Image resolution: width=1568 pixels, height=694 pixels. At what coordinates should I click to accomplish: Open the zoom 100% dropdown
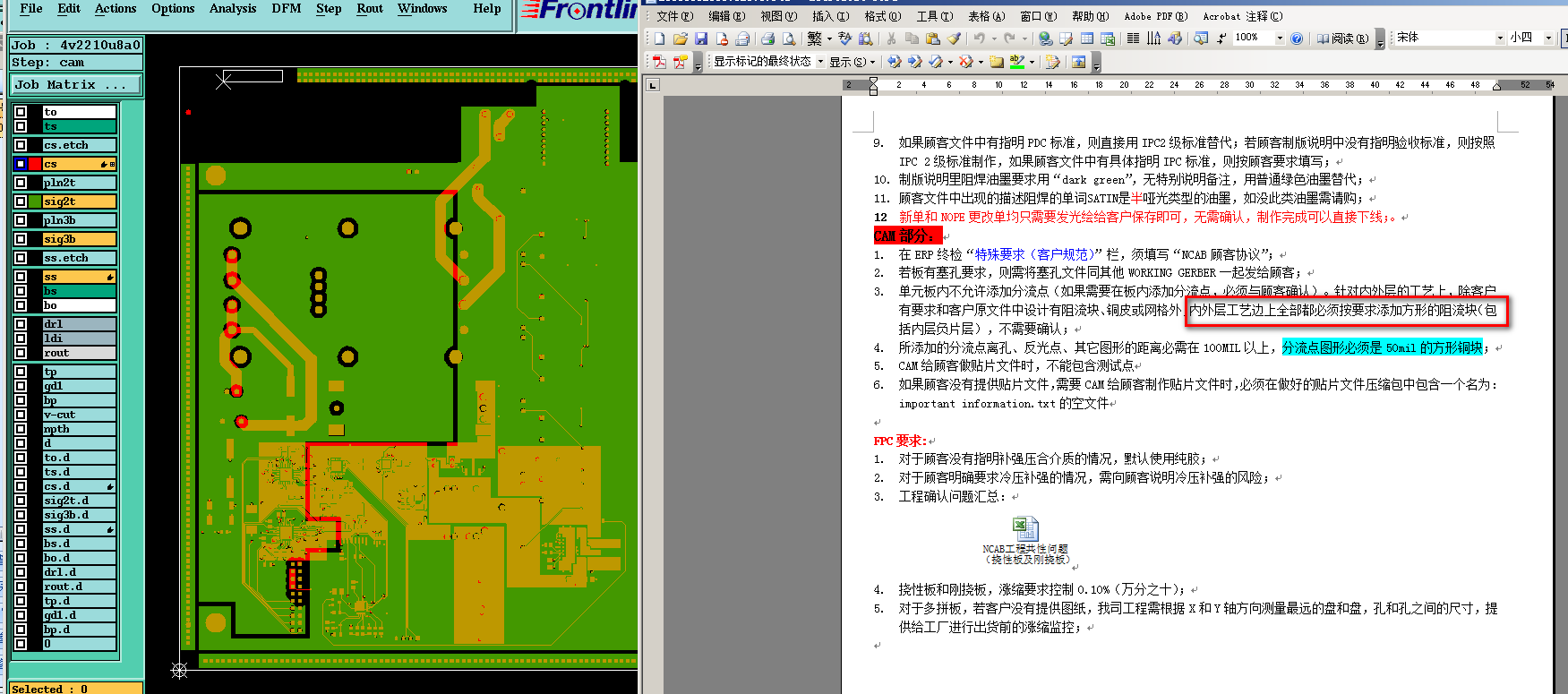point(1280,39)
